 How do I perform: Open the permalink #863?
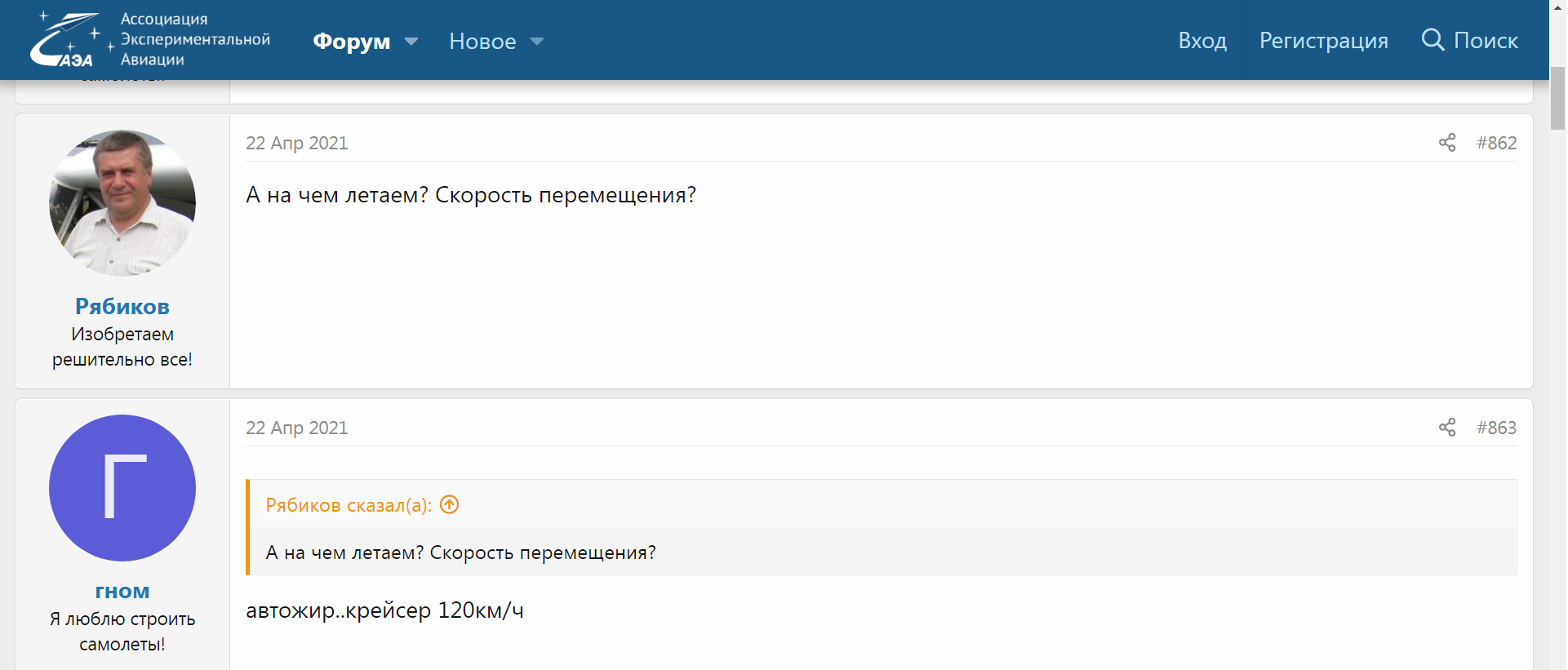1495,428
